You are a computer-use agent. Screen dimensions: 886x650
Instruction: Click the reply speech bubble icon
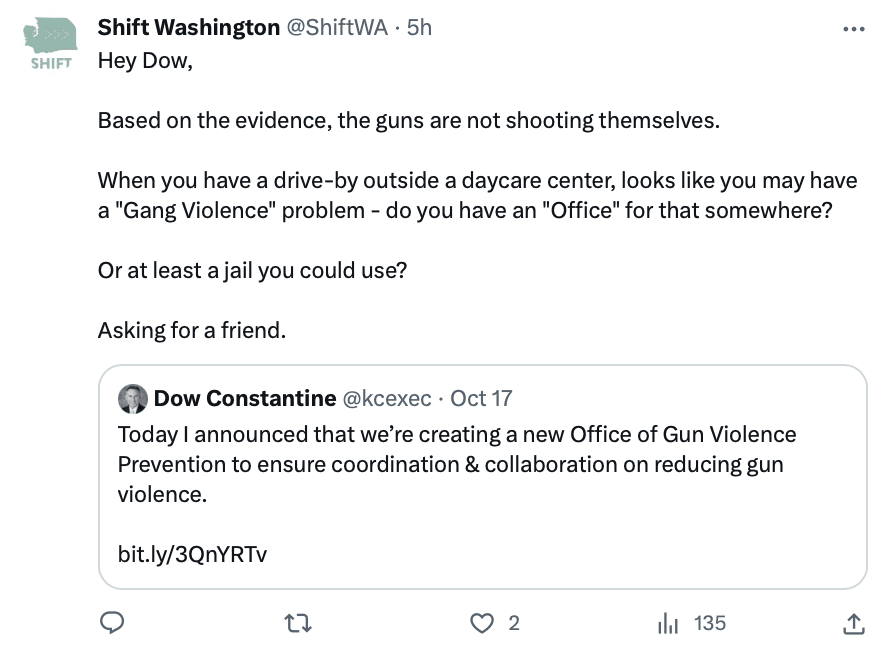coord(112,623)
